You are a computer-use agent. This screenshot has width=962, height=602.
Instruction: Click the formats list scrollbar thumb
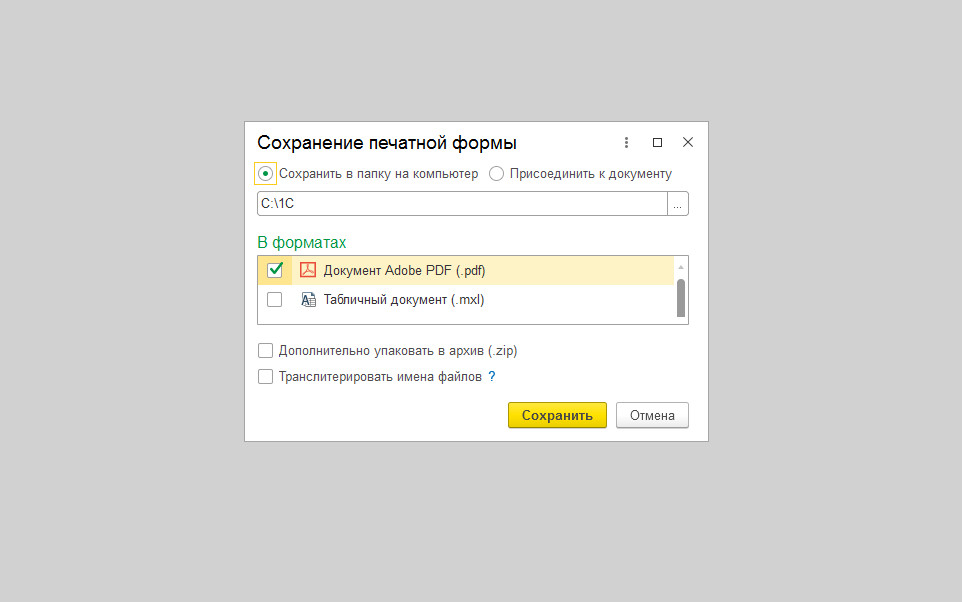681,297
